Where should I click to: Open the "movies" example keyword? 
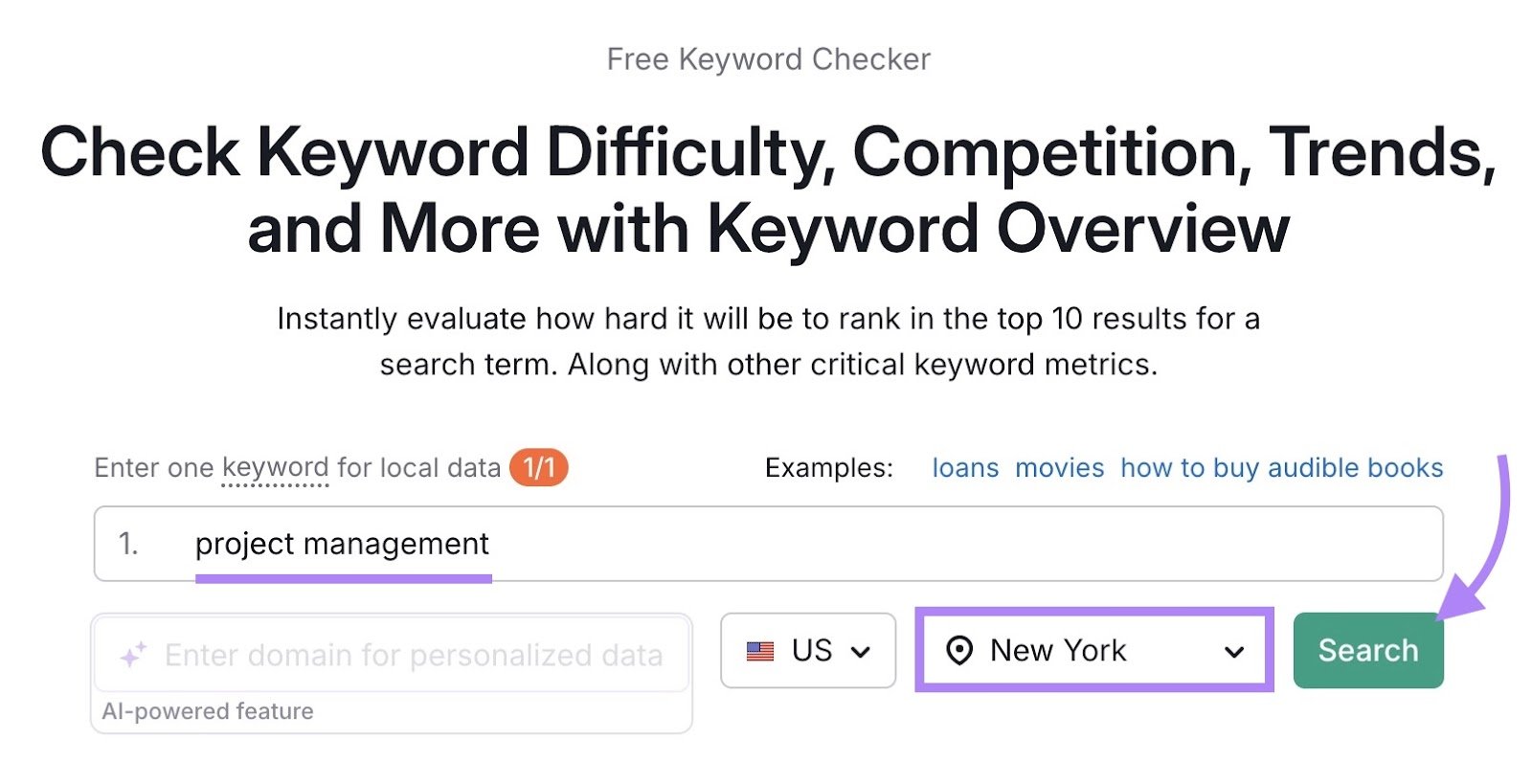click(x=1060, y=468)
